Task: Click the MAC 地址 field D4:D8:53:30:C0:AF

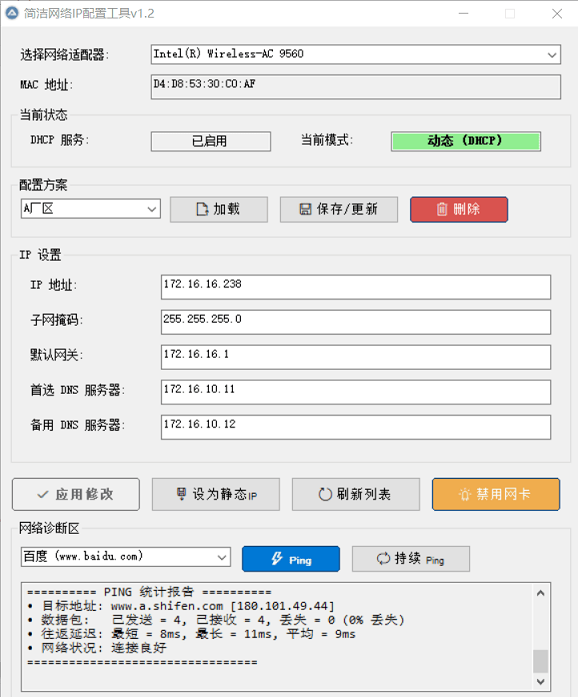Action: tap(356, 87)
